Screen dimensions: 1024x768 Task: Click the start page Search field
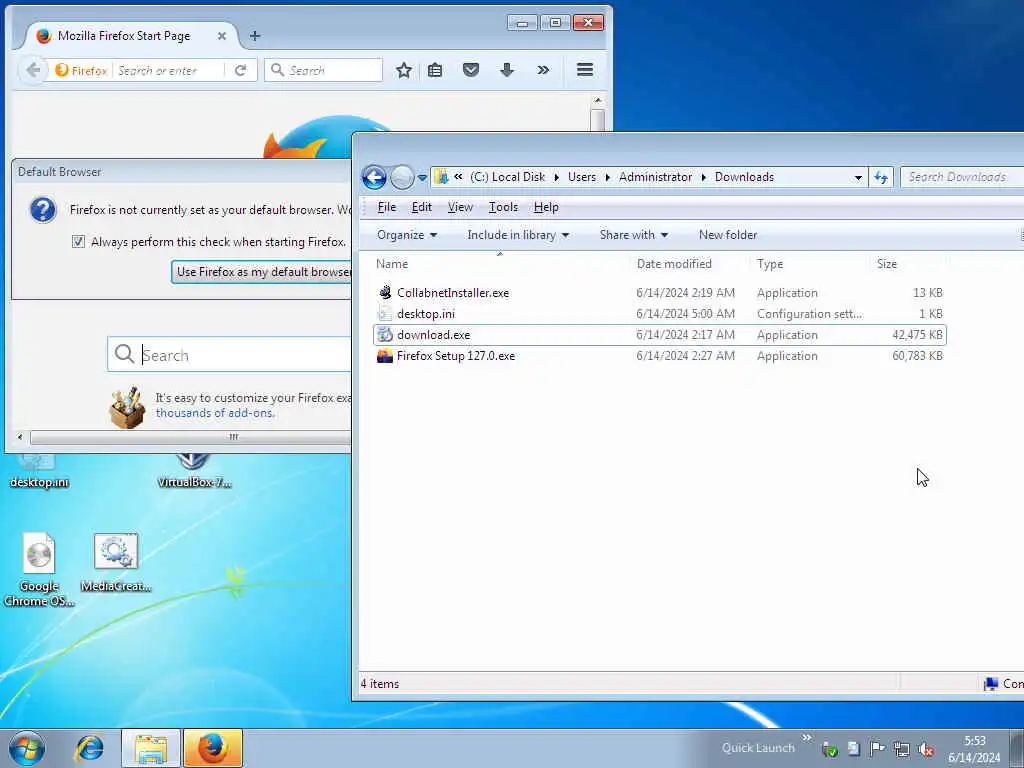[230, 355]
